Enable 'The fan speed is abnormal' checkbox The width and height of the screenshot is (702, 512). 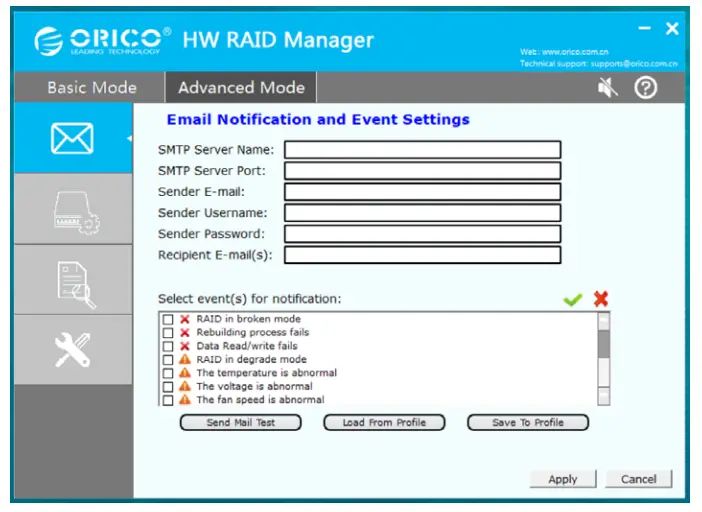pos(168,400)
